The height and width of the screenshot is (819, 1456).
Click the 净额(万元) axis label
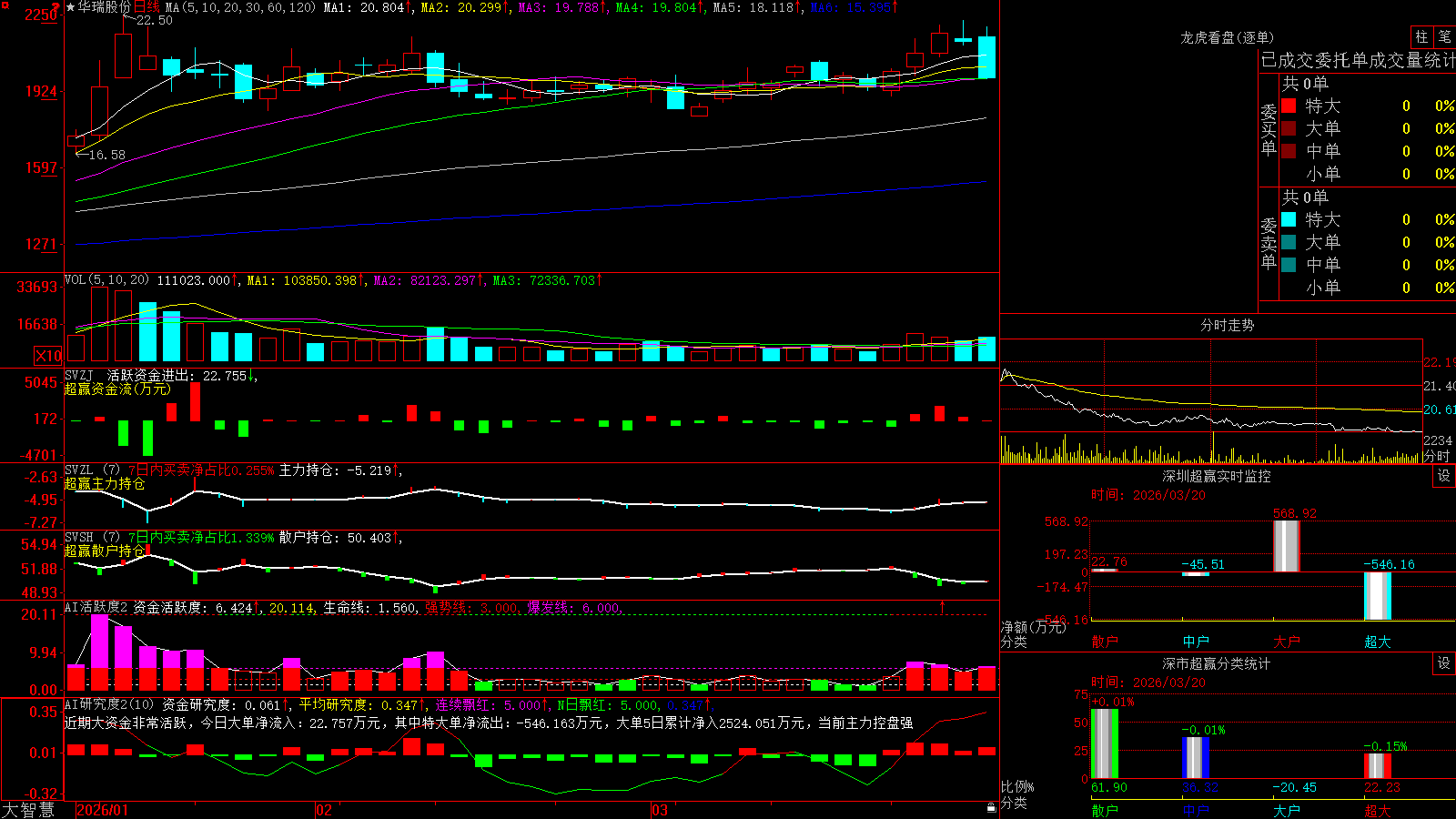pos(1033,627)
